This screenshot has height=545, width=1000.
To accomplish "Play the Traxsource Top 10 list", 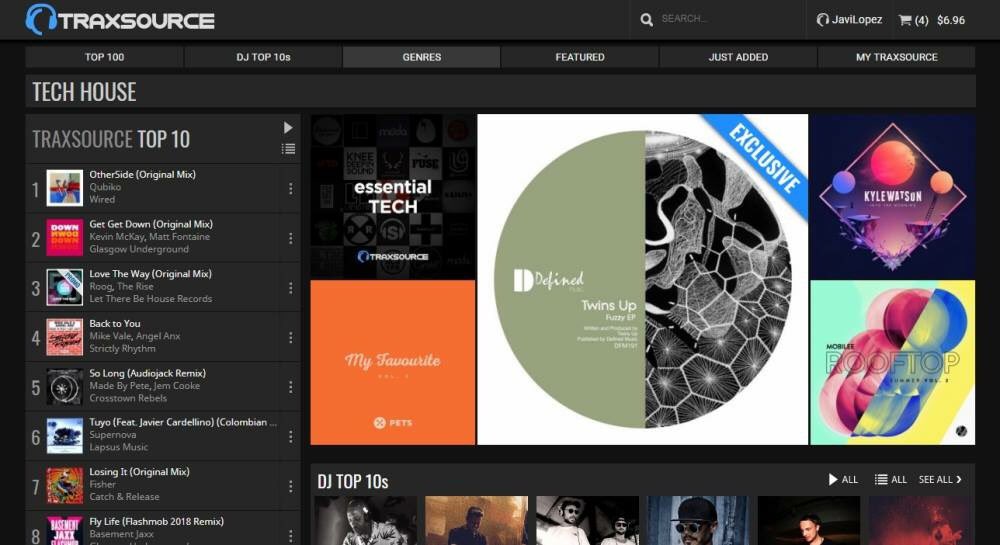I will (288, 127).
